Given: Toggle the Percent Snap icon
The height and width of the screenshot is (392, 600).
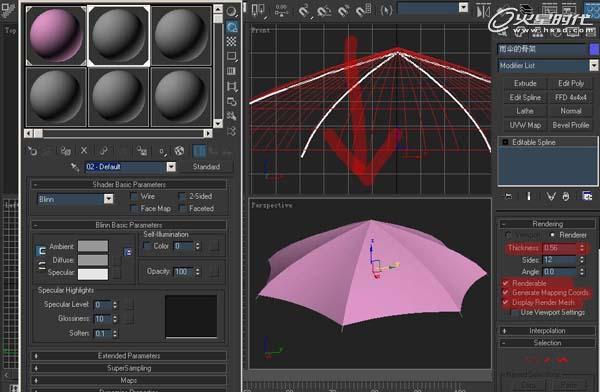Looking at the screenshot, I should pyautogui.click(x=343, y=11).
